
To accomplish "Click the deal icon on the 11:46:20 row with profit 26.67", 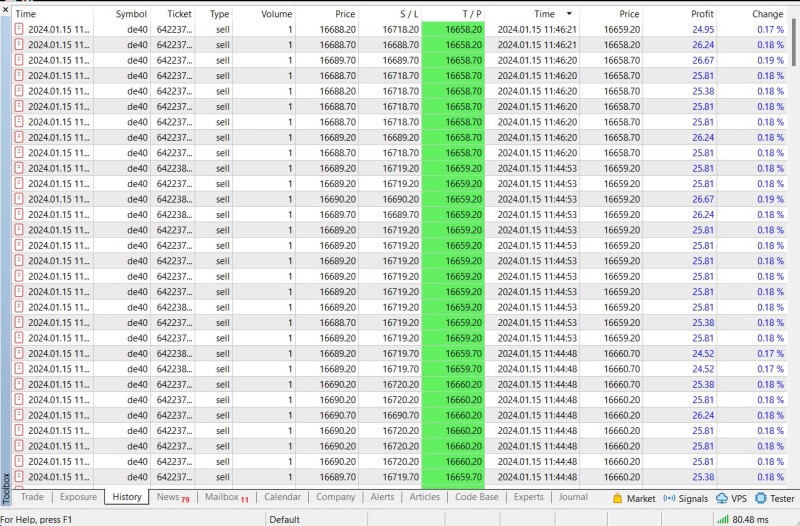I will point(19,60).
